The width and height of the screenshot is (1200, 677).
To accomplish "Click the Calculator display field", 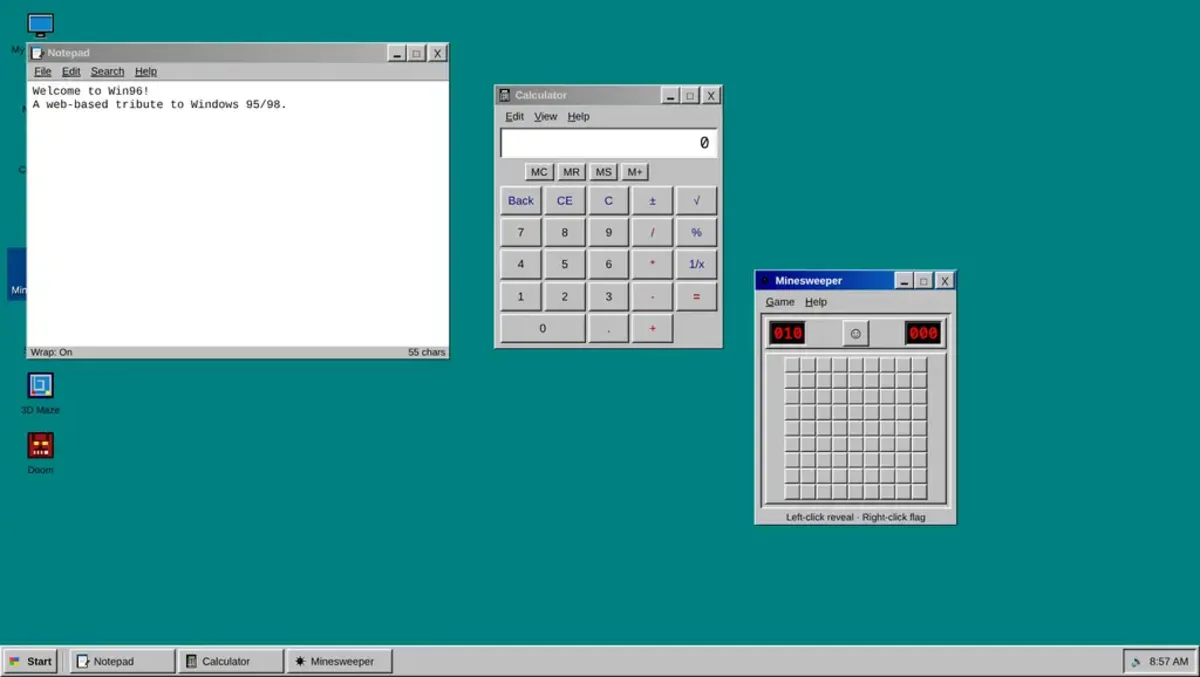I will tap(608, 143).
